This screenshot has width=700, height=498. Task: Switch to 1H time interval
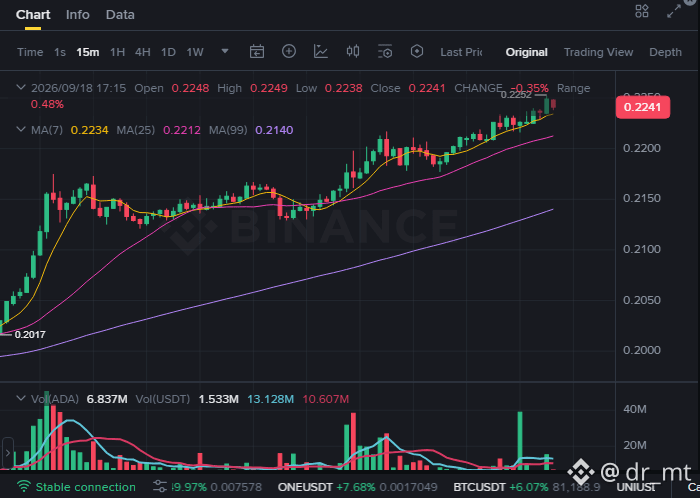point(117,52)
